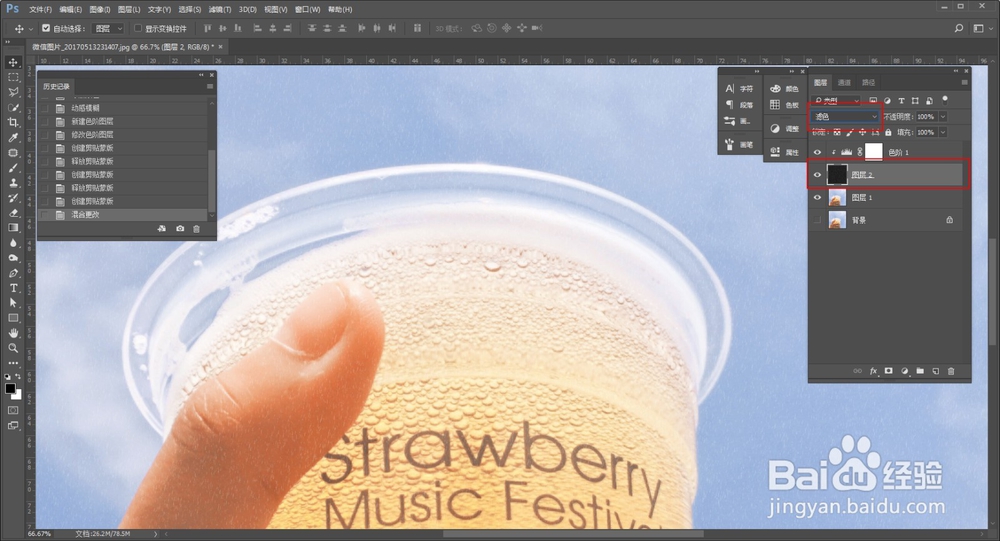This screenshot has height=541, width=1000.
Task: Open workspace switcher at top right
Action: [x=979, y=28]
